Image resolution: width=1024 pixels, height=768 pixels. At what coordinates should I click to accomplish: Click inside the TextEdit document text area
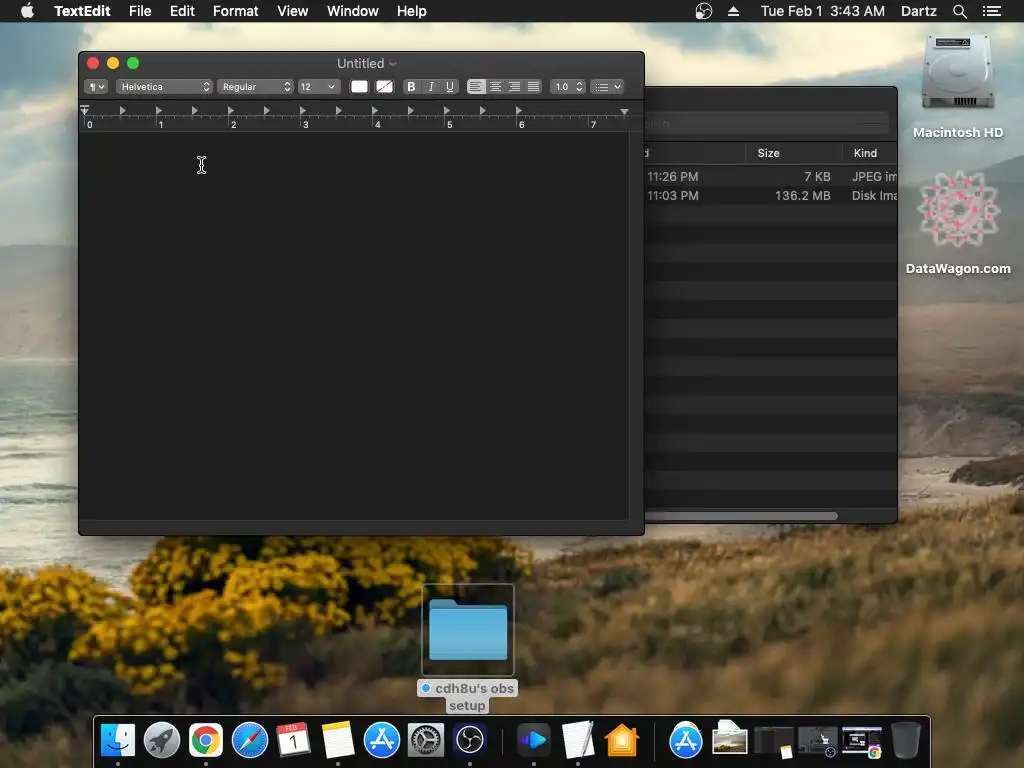point(353,325)
